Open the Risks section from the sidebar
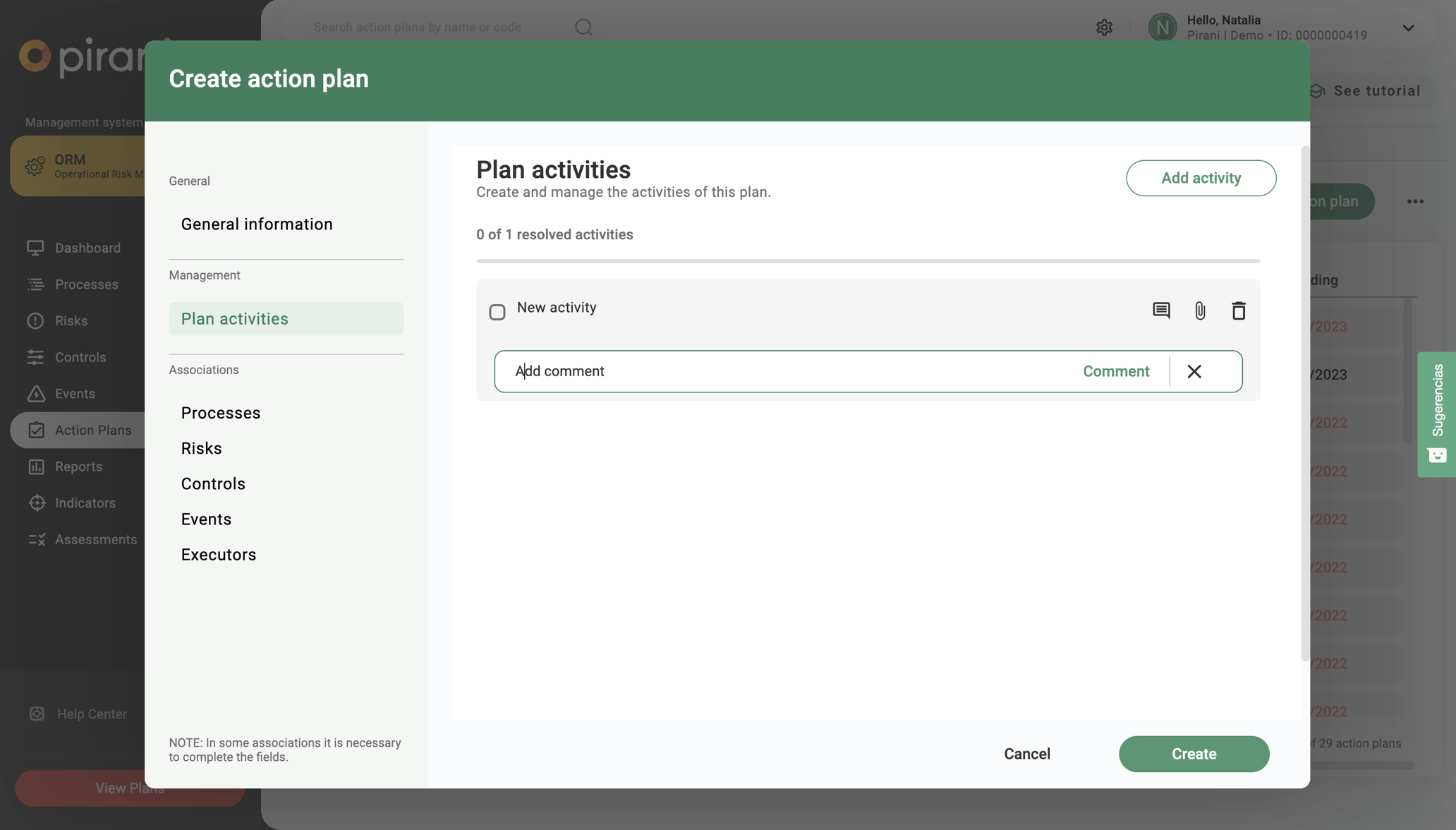The height and width of the screenshot is (830, 1456). (x=37, y=320)
